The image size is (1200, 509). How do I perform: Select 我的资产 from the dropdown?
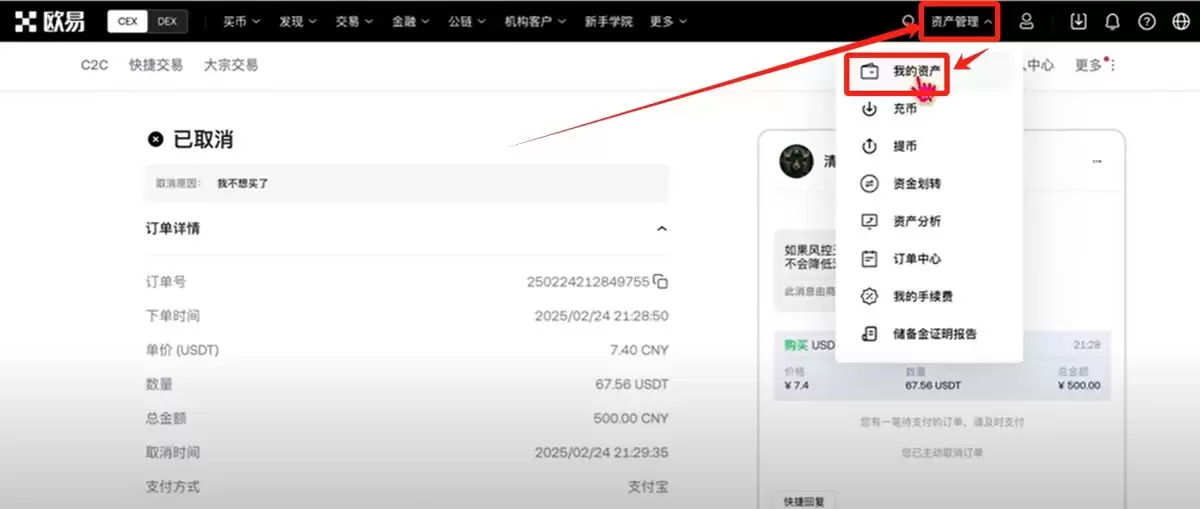pyautogui.click(x=928, y=72)
